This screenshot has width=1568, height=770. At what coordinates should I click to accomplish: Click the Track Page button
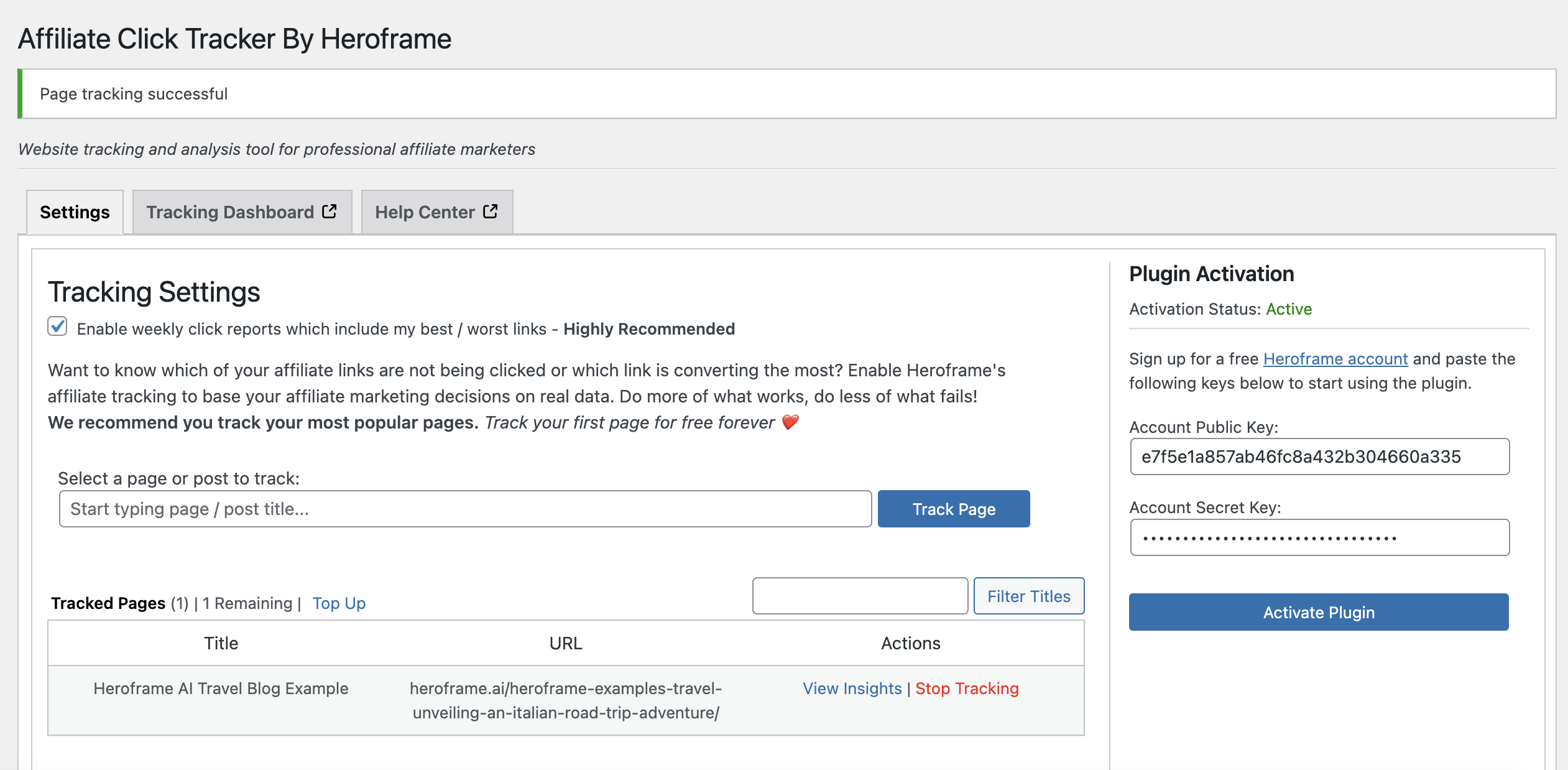[x=954, y=509]
